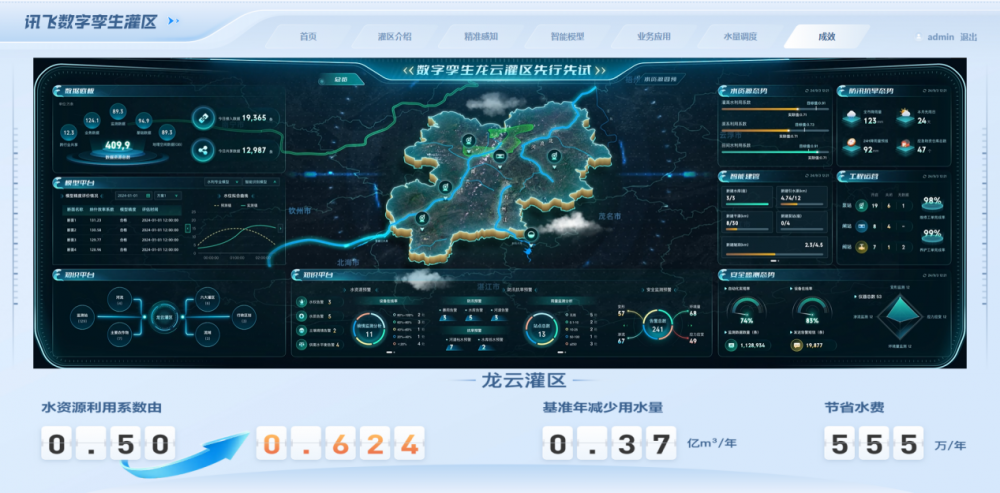Screen dimensions: 1000x493
Task: Click the icon beside the 47 value
Action: click(x=904, y=147)
